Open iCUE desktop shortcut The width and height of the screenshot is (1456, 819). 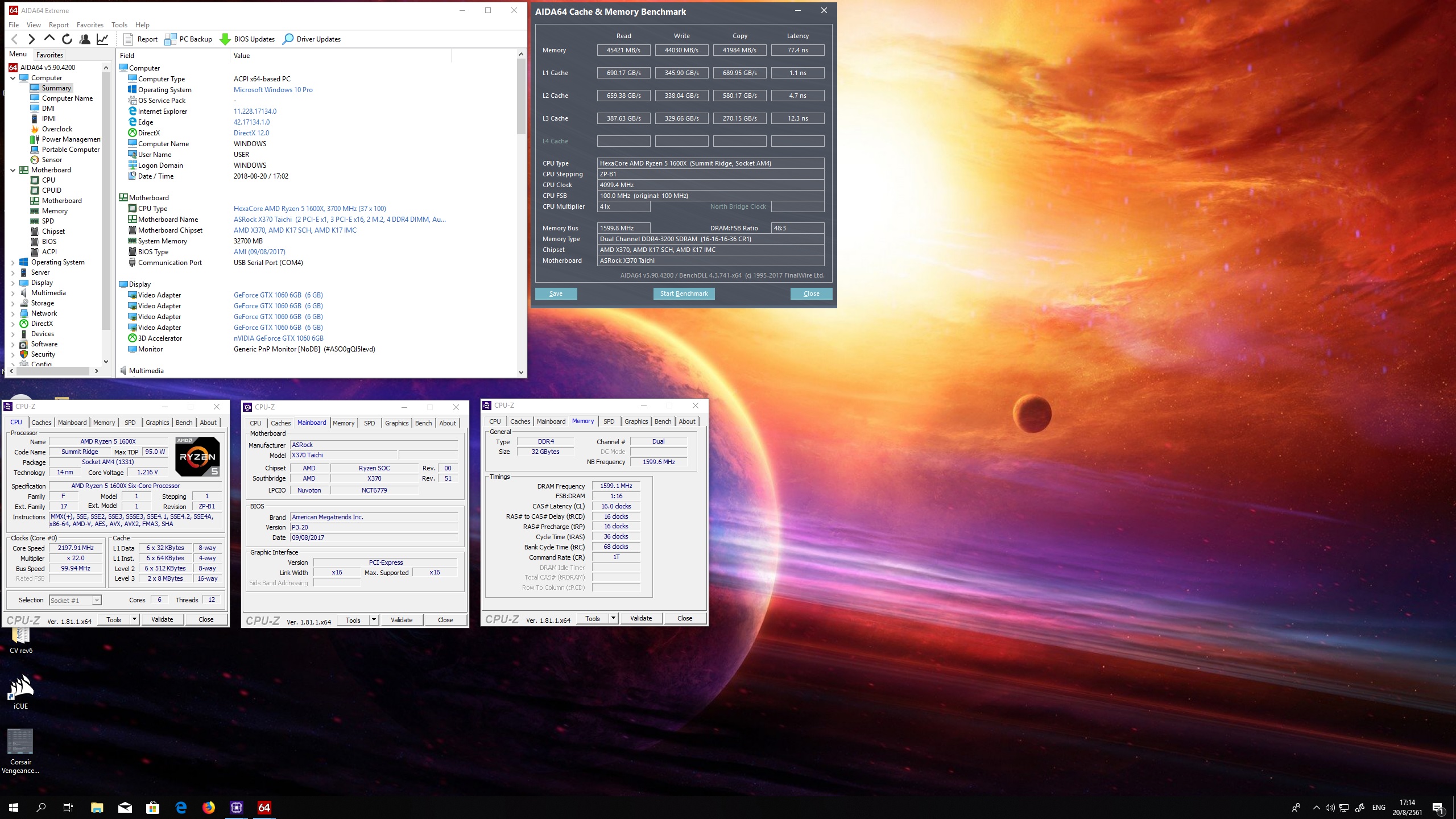coord(20,692)
